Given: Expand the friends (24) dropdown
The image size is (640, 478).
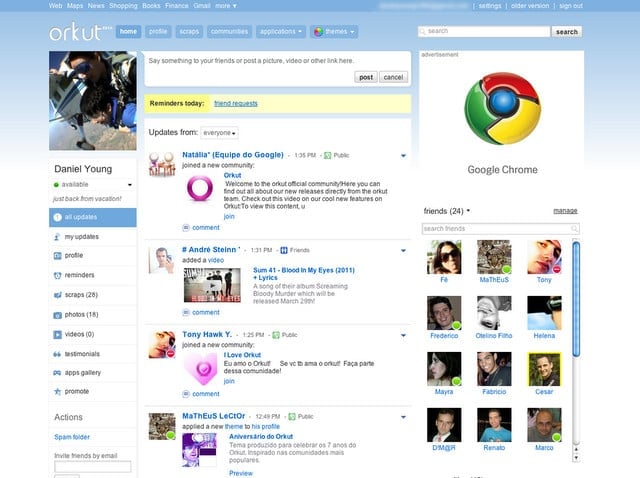Looking at the screenshot, I should (468, 211).
